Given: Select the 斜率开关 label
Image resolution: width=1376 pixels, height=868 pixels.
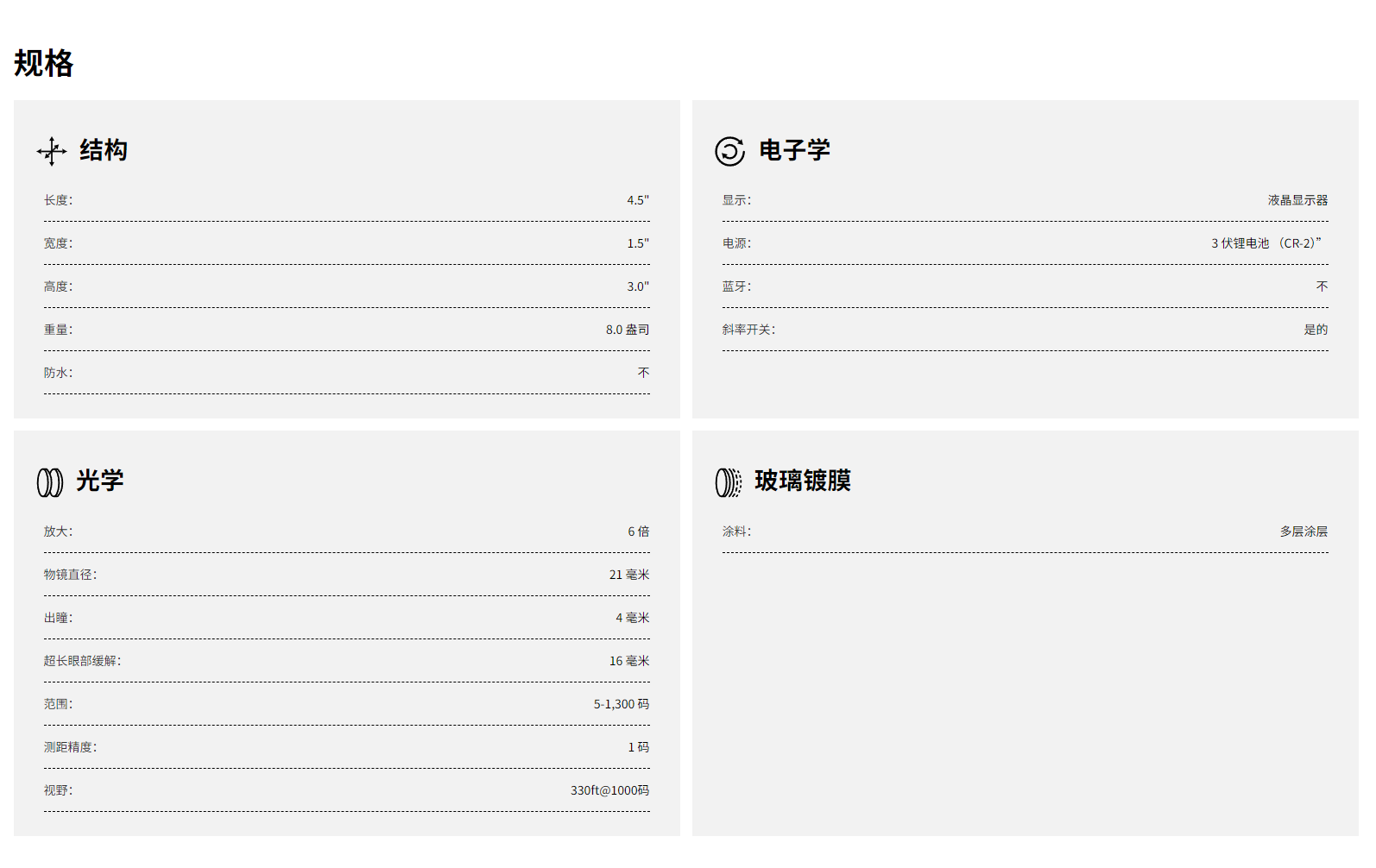Looking at the screenshot, I should [x=749, y=330].
